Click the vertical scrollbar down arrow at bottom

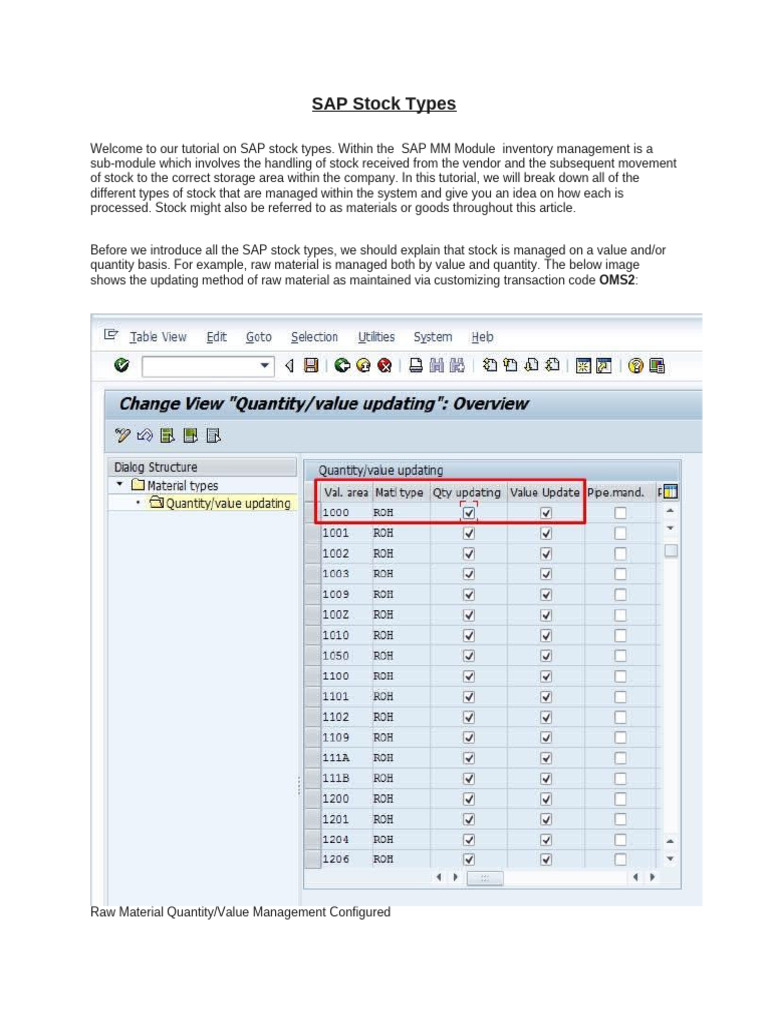tap(670, 859)
